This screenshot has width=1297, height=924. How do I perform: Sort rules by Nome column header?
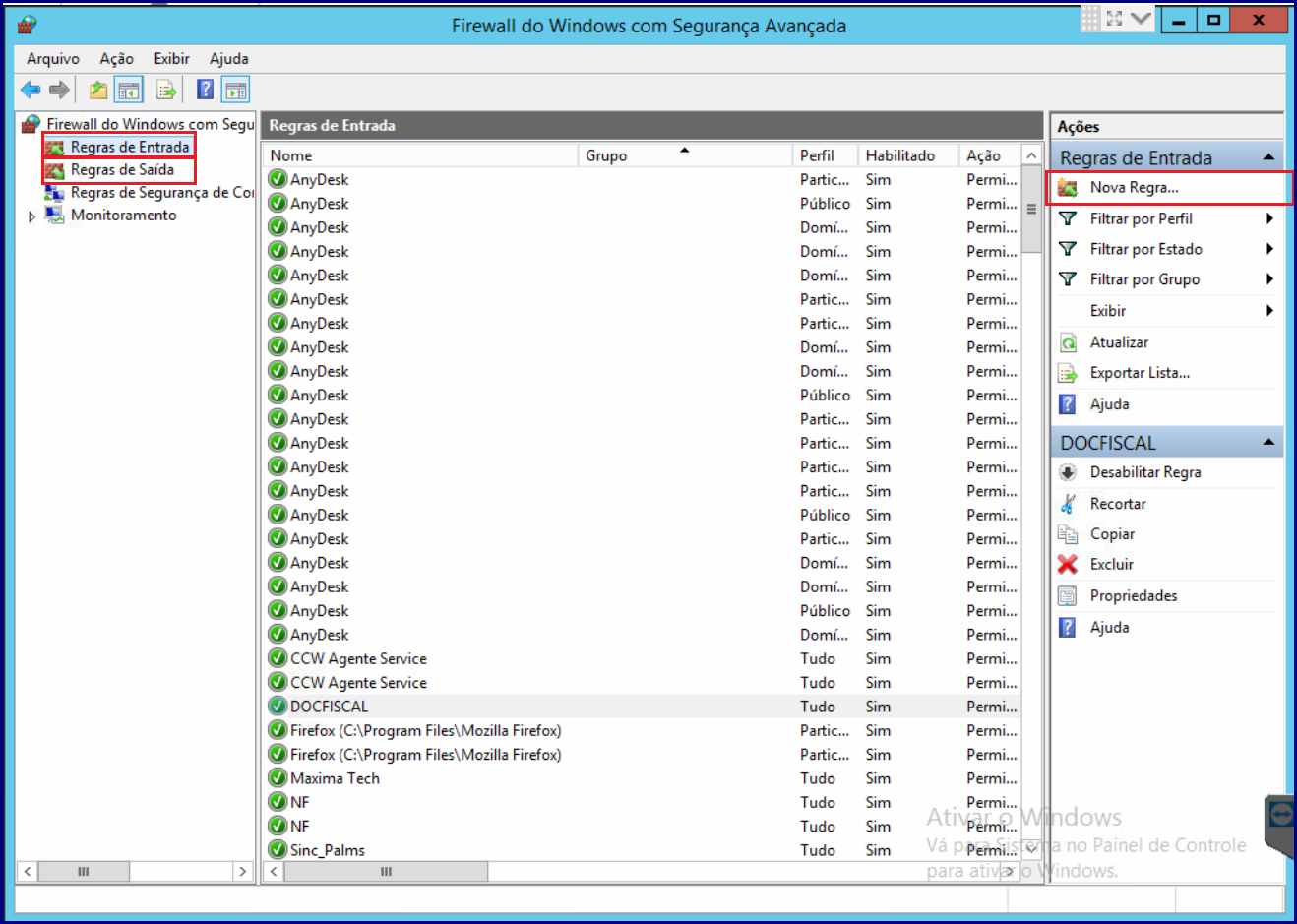420,155
